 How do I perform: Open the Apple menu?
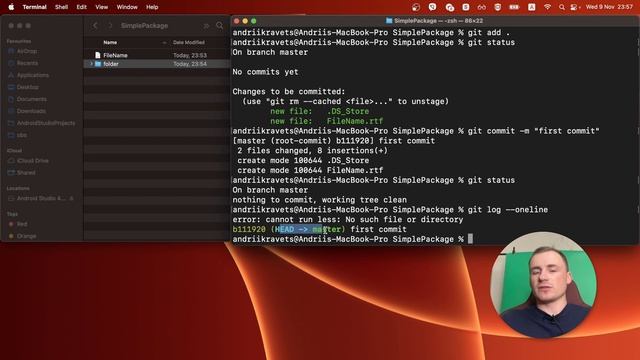(x=11, y=7)
